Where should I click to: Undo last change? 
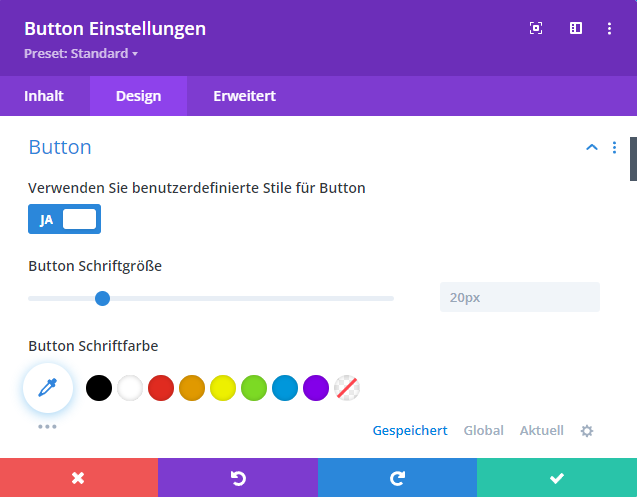[238, 478]
